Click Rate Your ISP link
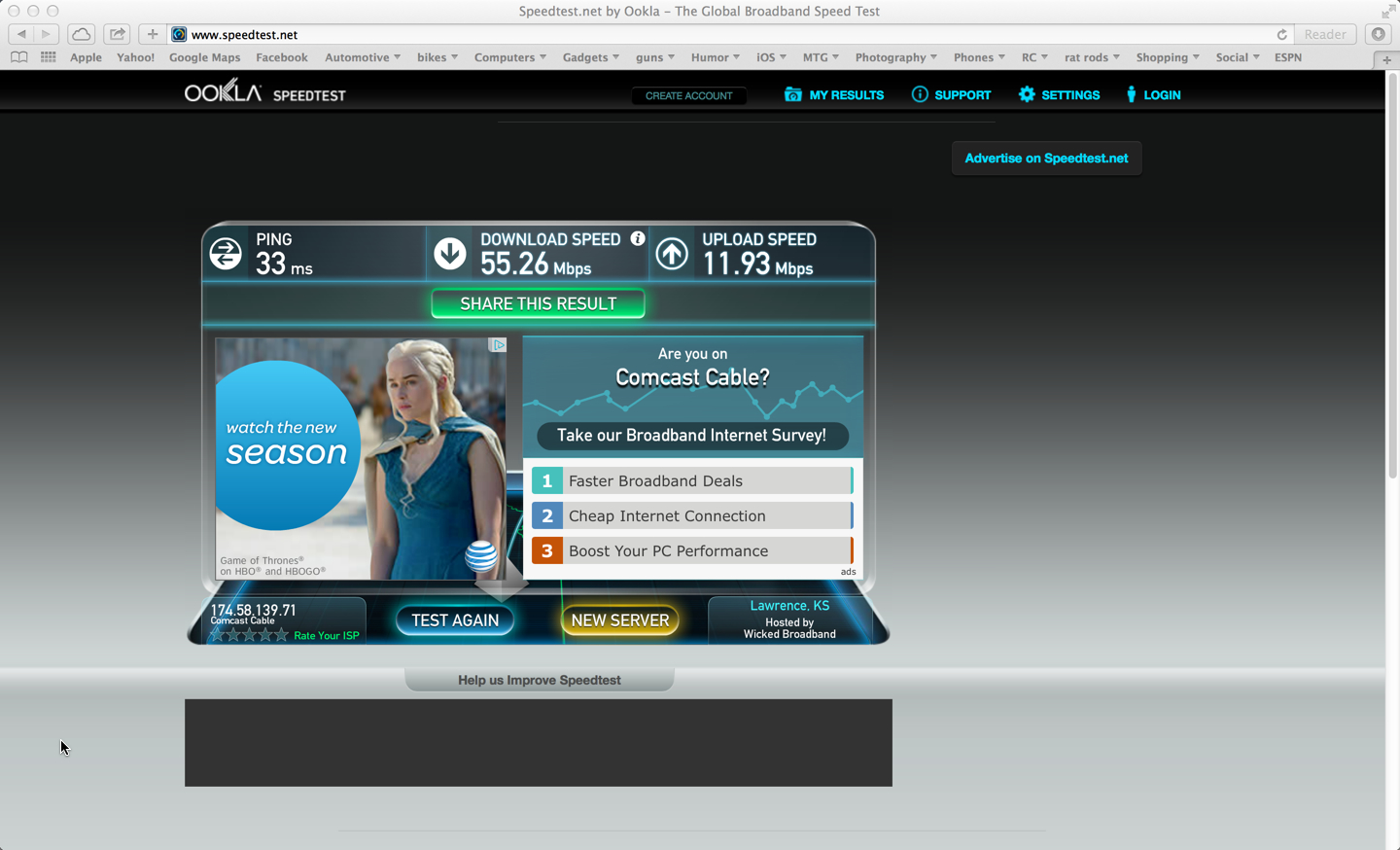 327,636
